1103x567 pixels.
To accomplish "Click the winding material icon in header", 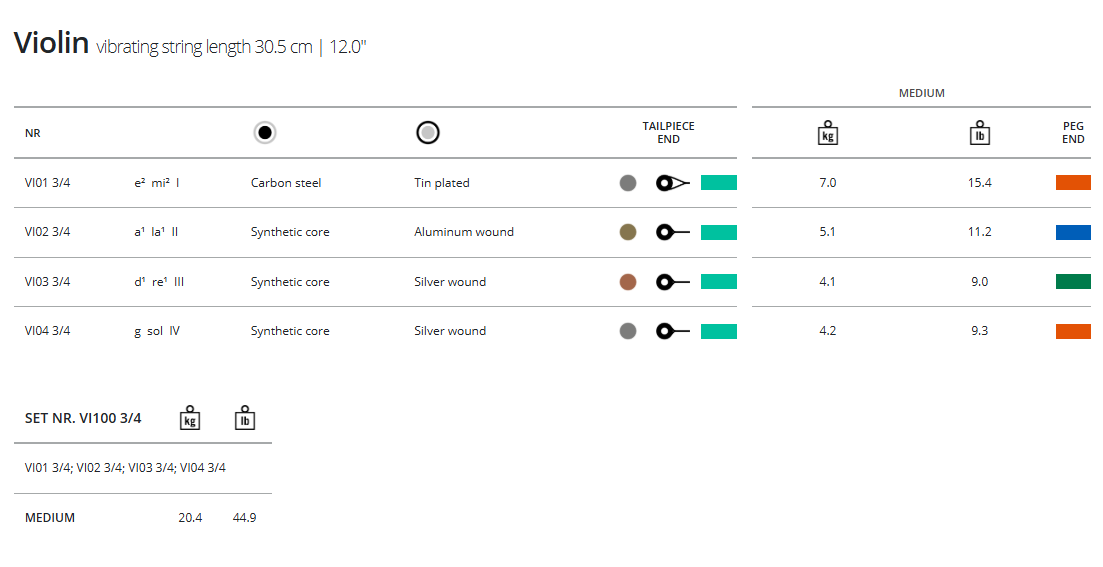I will 428,132.
